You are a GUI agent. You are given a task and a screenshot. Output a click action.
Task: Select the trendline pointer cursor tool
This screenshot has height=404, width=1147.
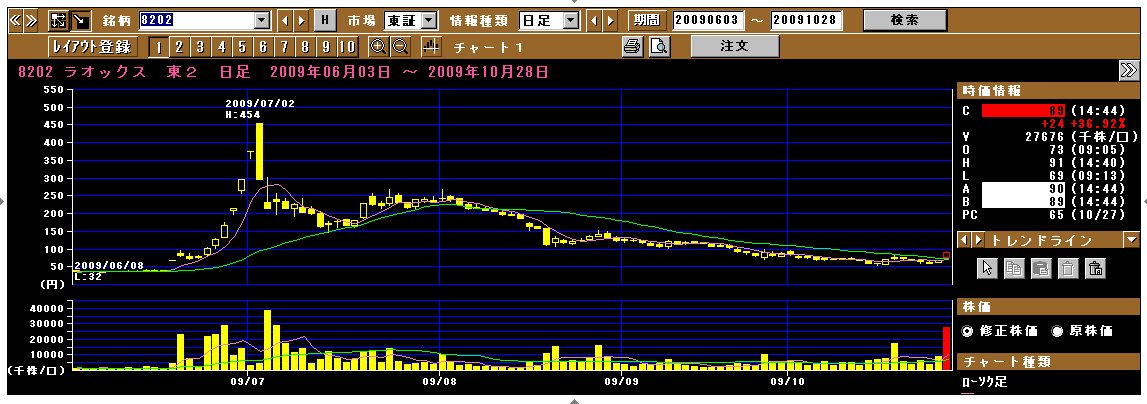coord(988,269)
